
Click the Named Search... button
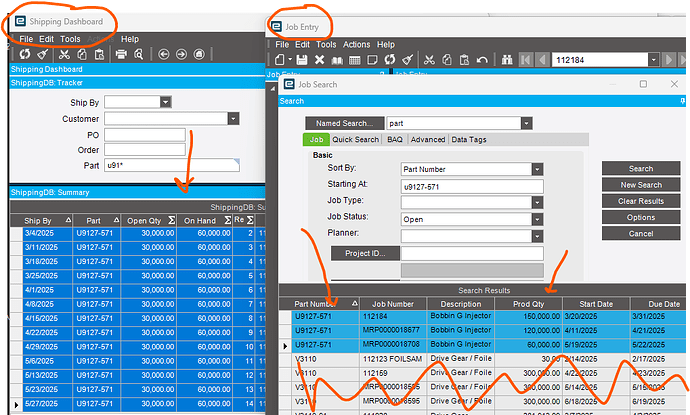[x=344, y=123]
